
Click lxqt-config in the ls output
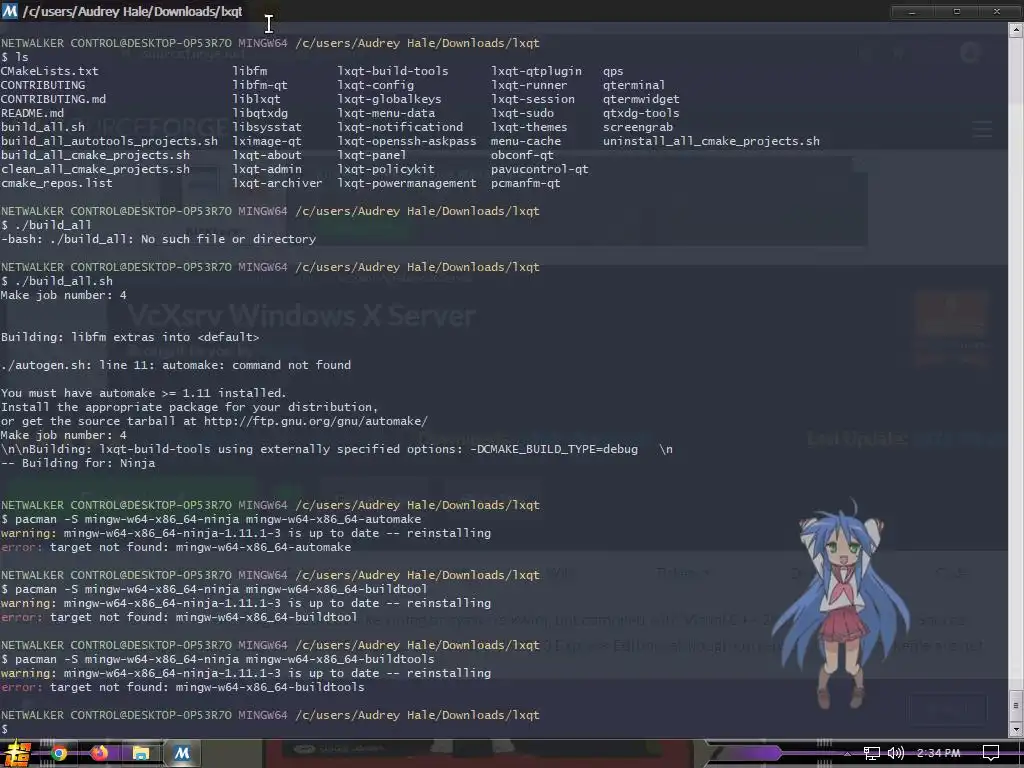[376, 85]
